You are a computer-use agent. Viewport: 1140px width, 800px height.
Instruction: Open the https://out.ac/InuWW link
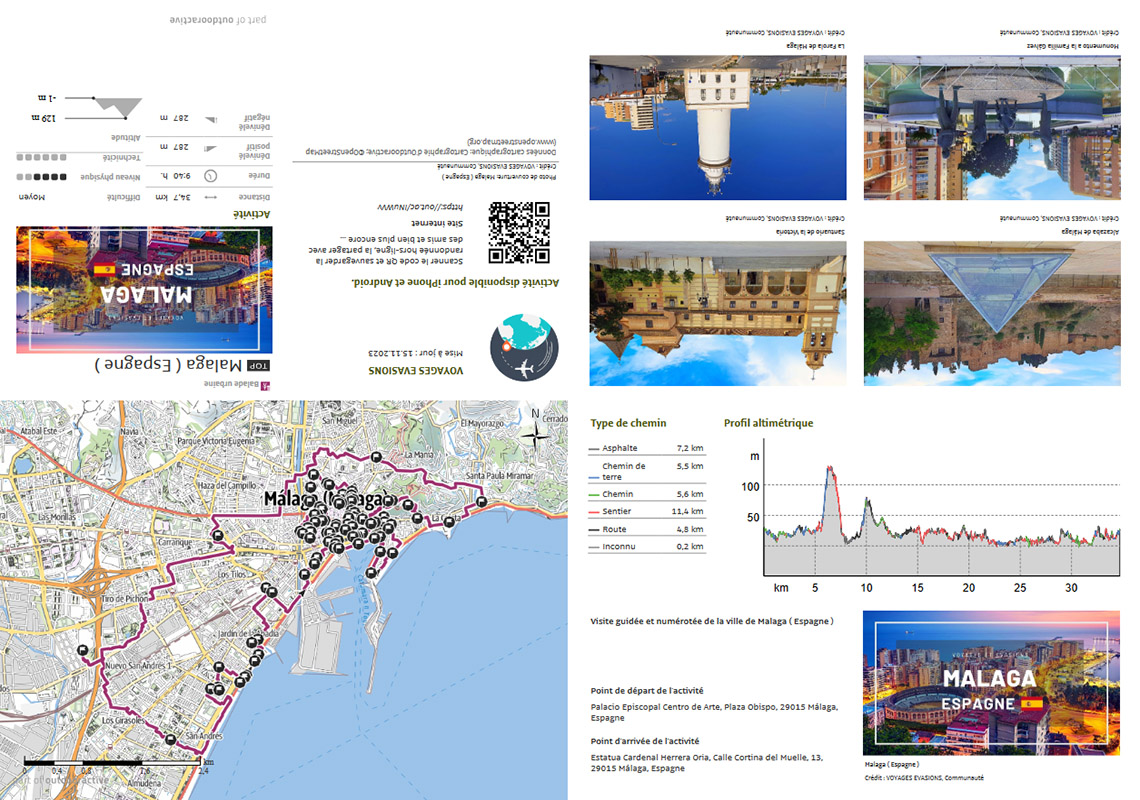[x=420, y=207]
